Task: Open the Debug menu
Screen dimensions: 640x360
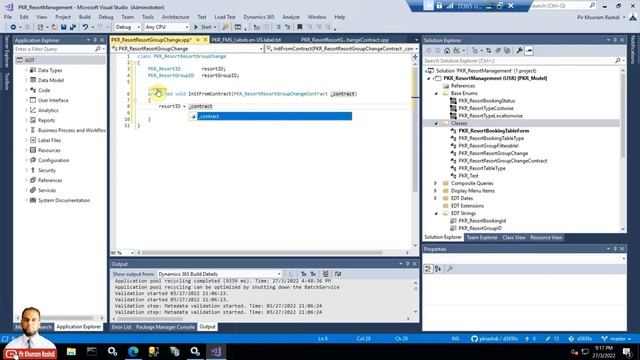Action: 106,17
